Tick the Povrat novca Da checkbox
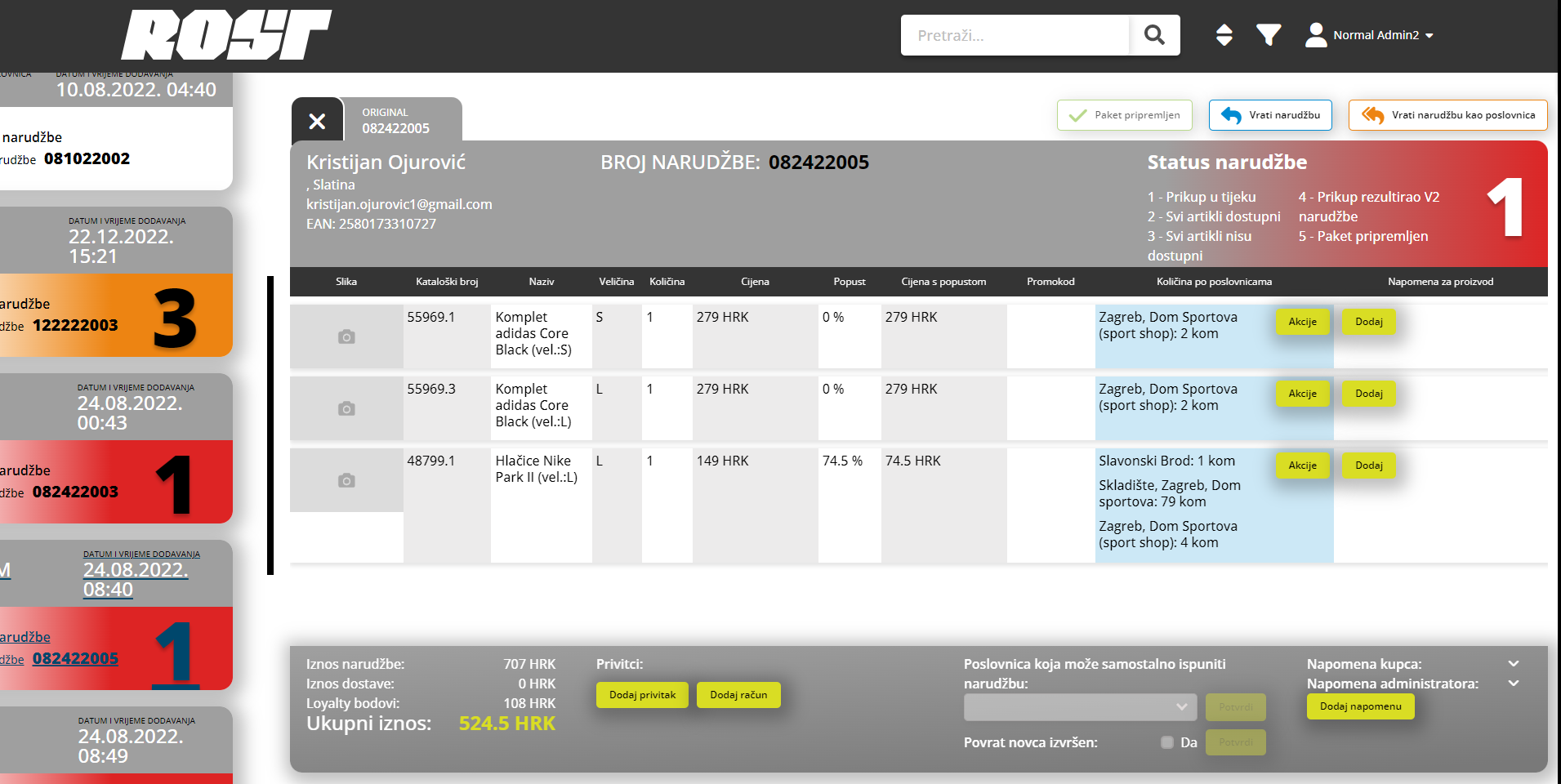1561x784 pixels. 1167,742
